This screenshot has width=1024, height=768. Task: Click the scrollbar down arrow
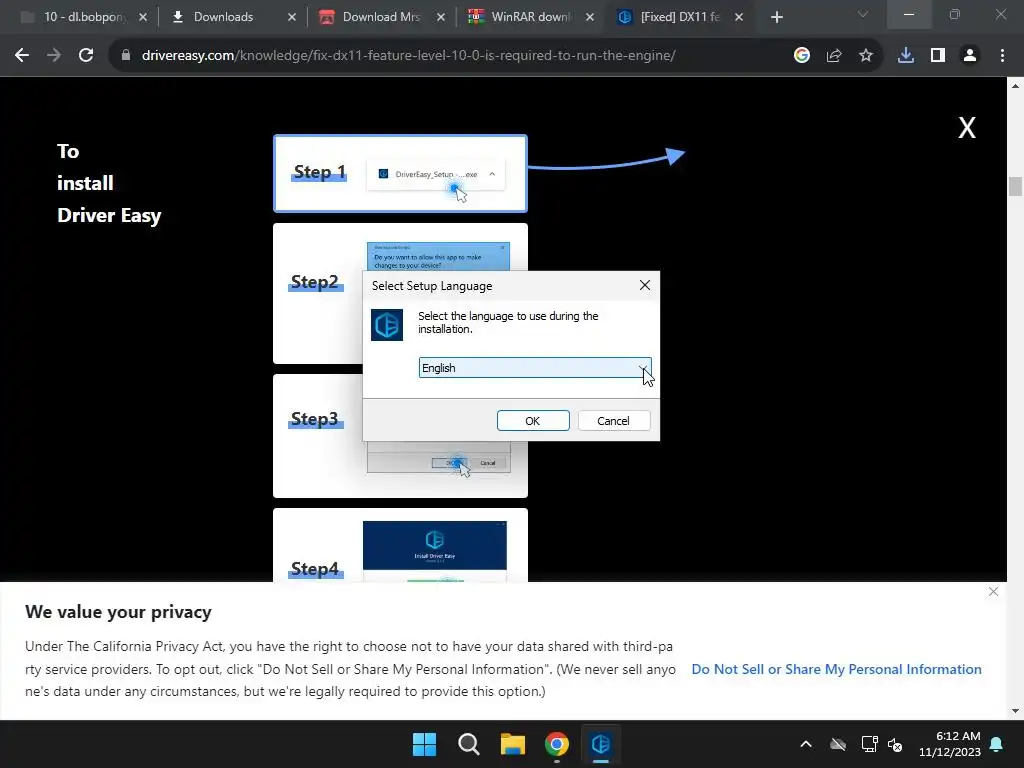(x=1015, y=711)
